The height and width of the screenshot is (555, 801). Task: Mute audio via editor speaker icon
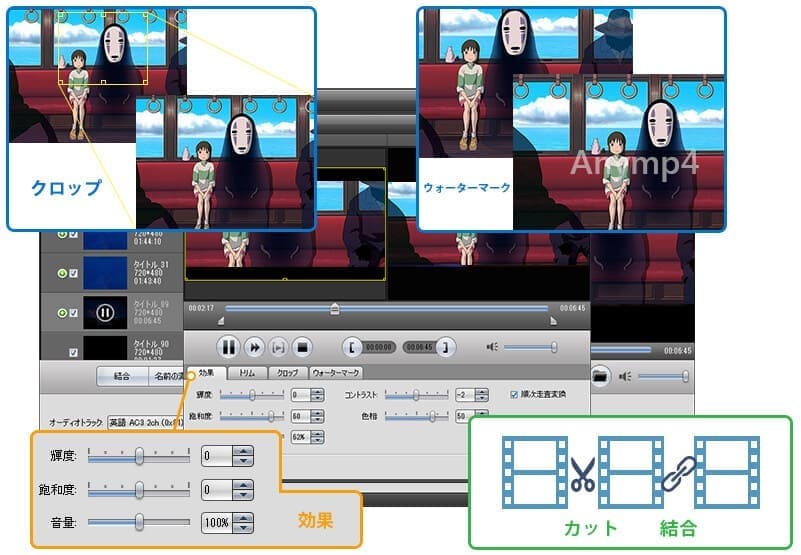click(491, 348)
